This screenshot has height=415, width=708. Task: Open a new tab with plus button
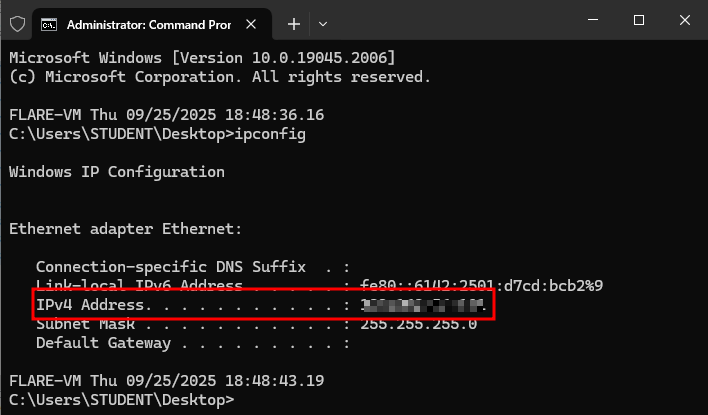point(294,22)
